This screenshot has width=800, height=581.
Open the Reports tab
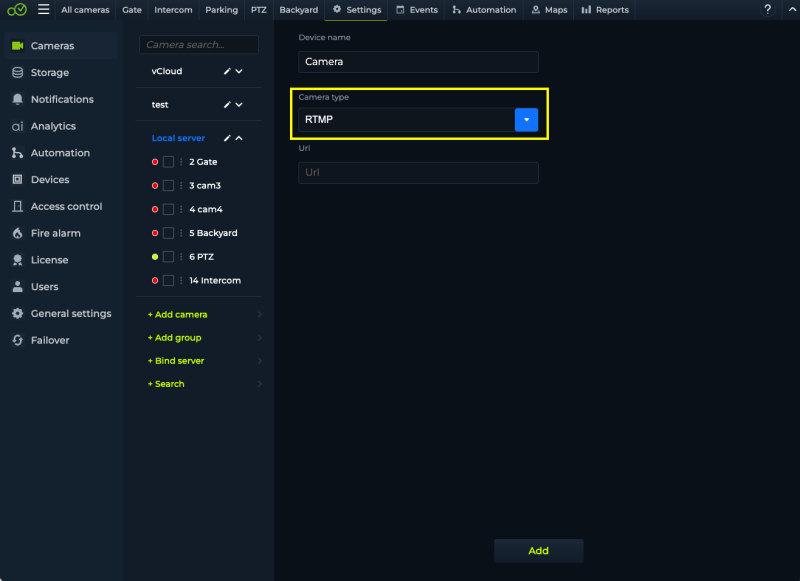point(605,10)
